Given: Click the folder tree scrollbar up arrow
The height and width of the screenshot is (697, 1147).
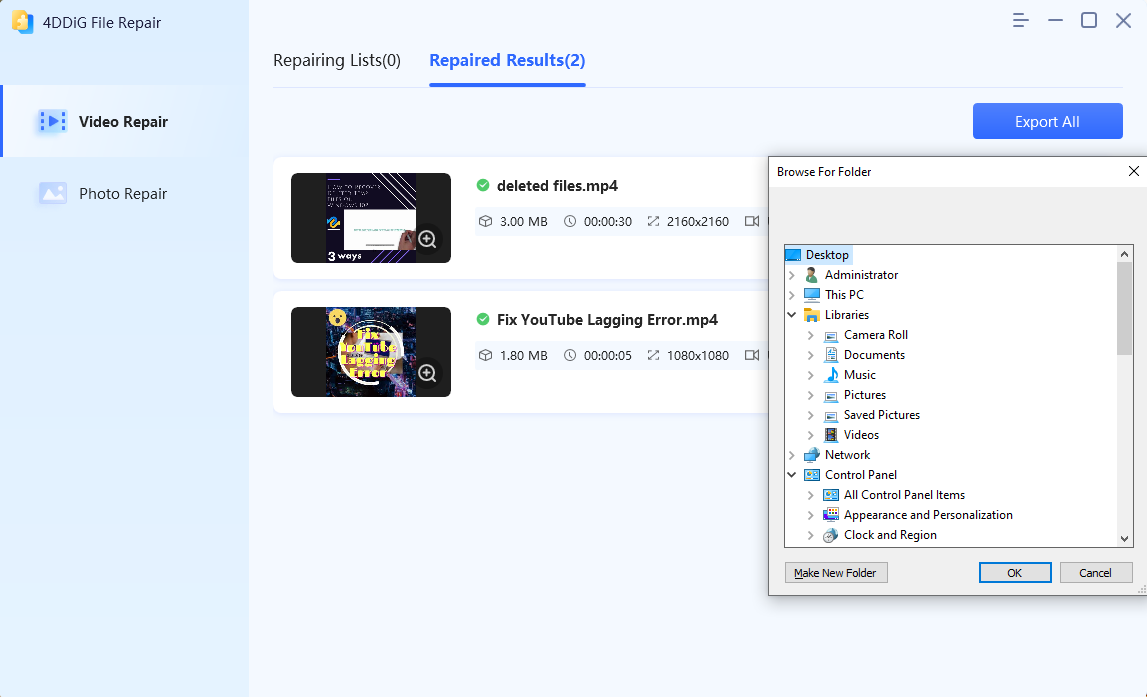Looking at the screenshot, I should (1124, 254).
